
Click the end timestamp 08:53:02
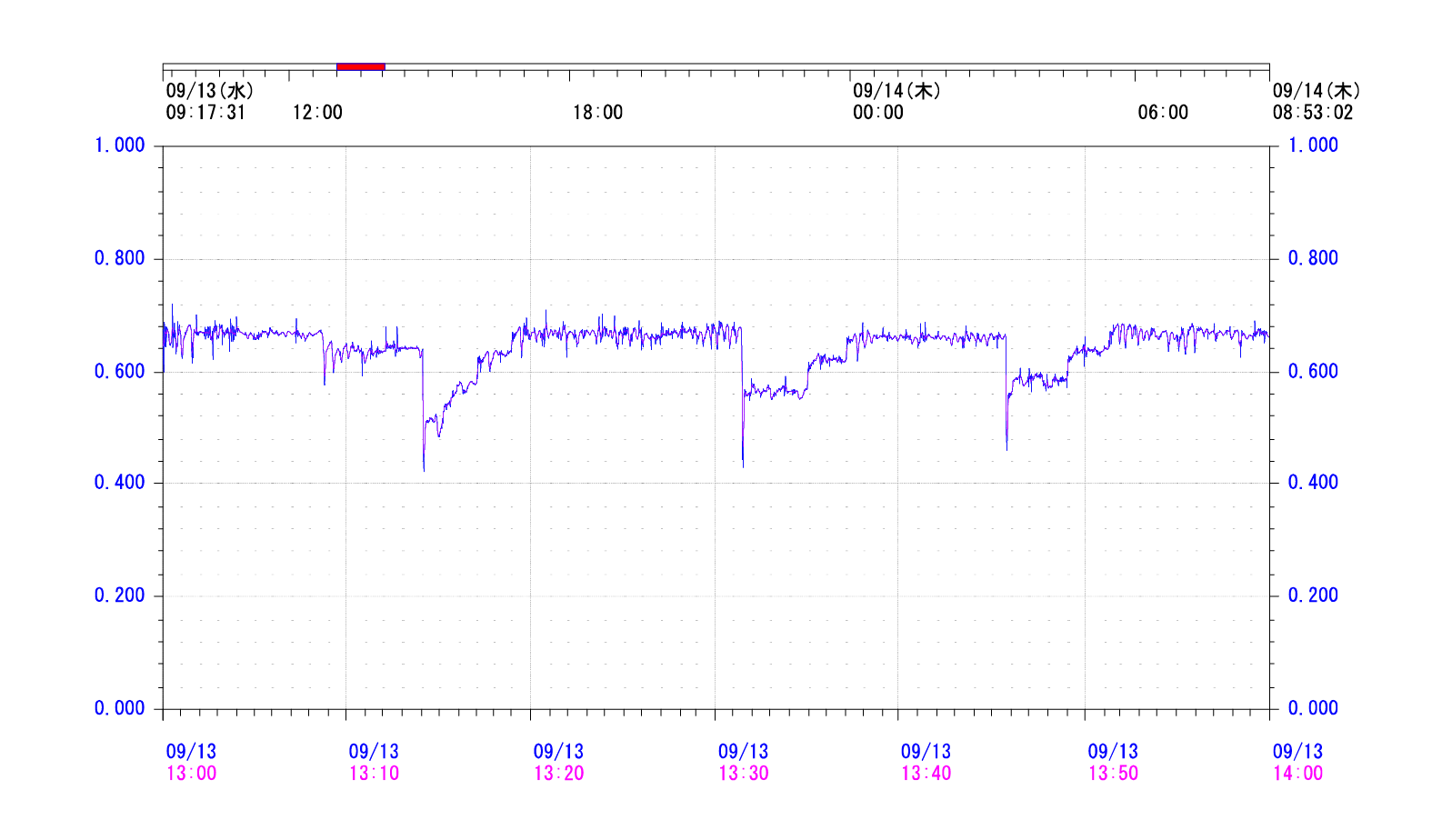[1313, 113]
